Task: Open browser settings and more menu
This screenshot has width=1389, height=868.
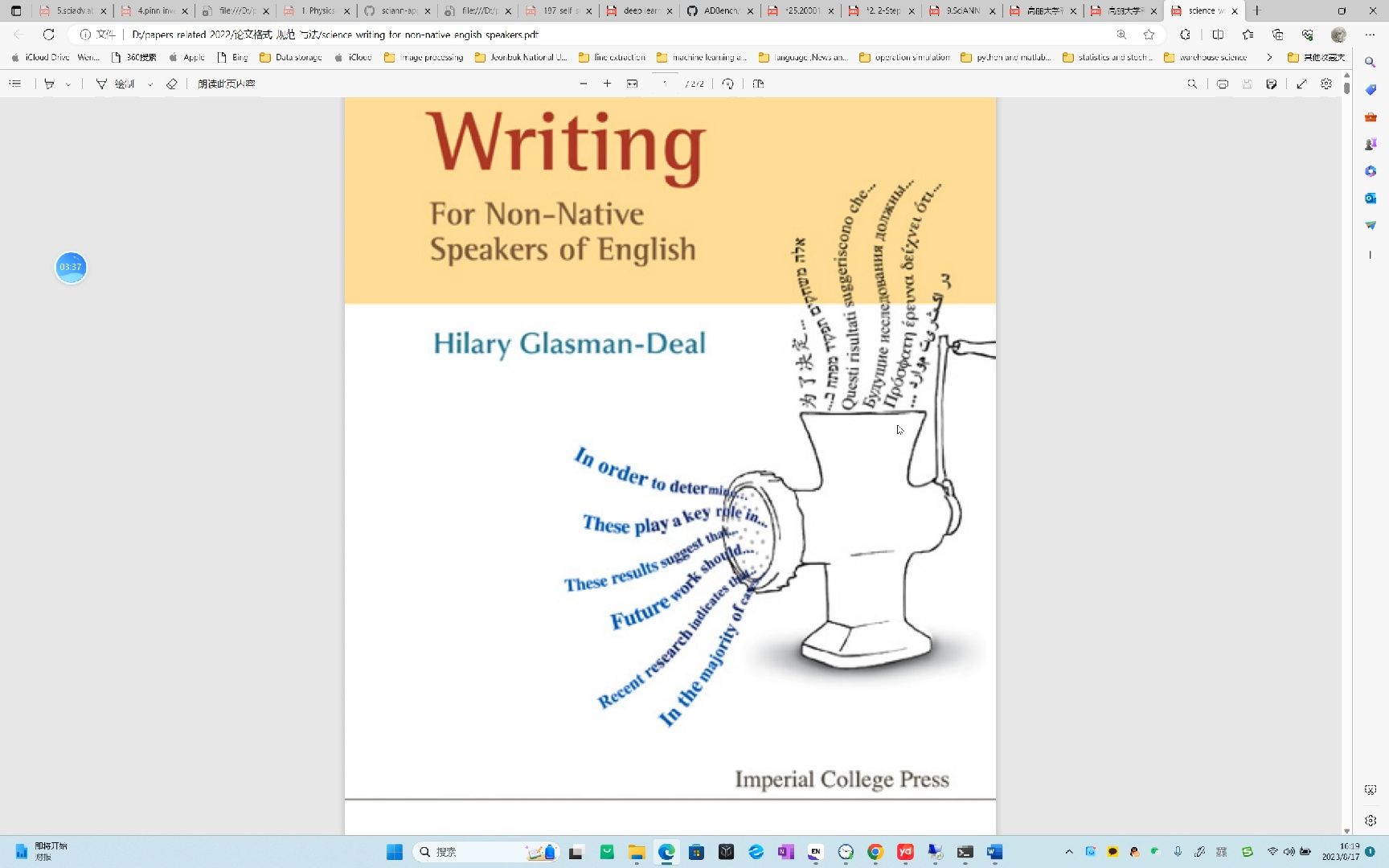Action: pos(1370,35)
